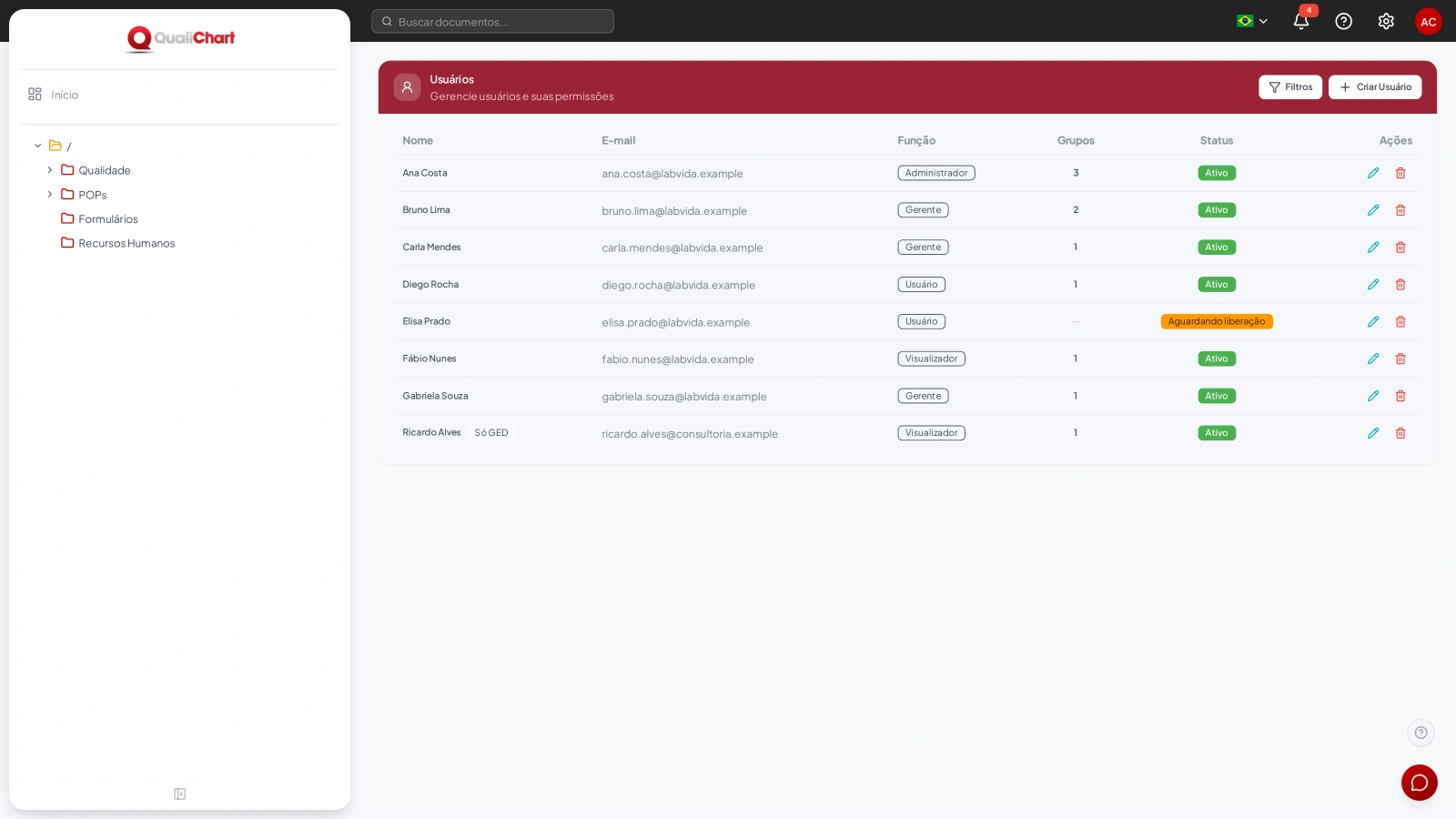This screenshot has width=1456, height=819.
Task: Click Criar Usuário button
Action: tap(1375, 87)
